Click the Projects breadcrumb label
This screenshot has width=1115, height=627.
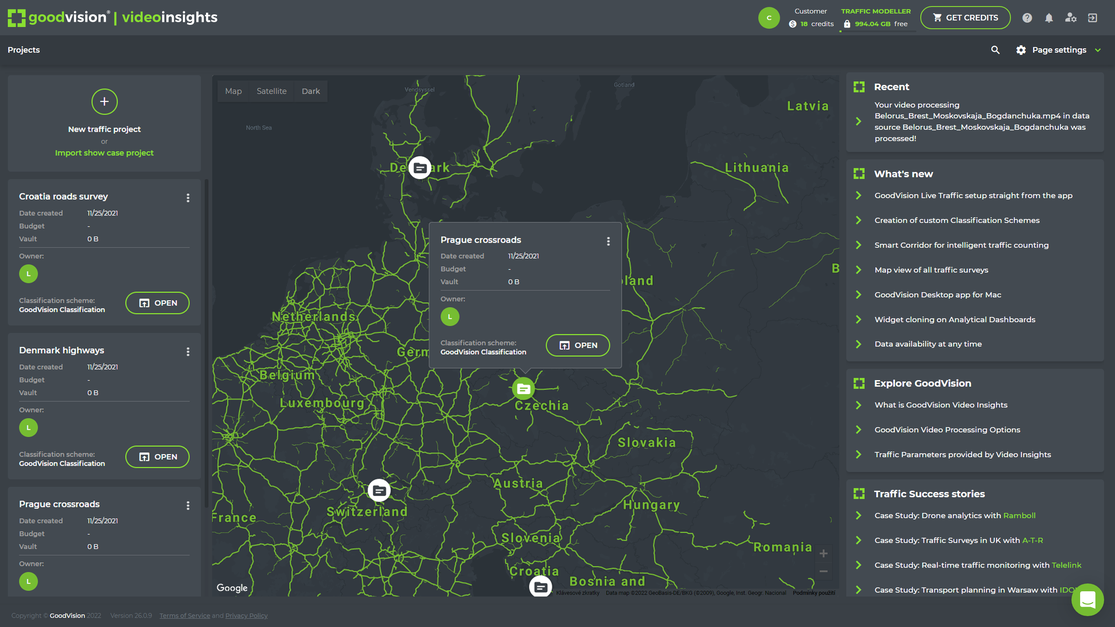click(23, 50)
